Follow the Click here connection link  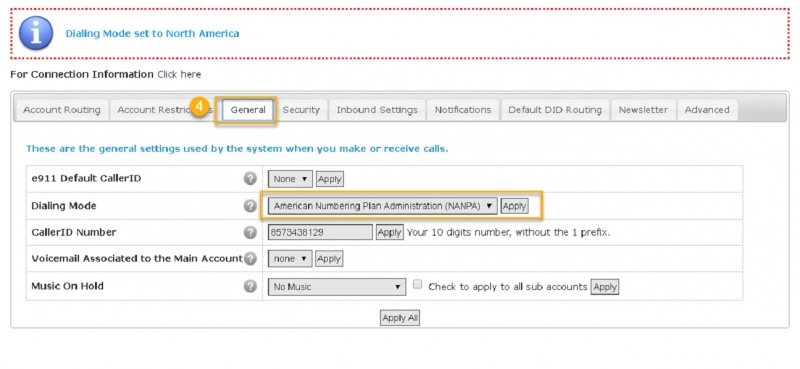click(x=179, y=75)
